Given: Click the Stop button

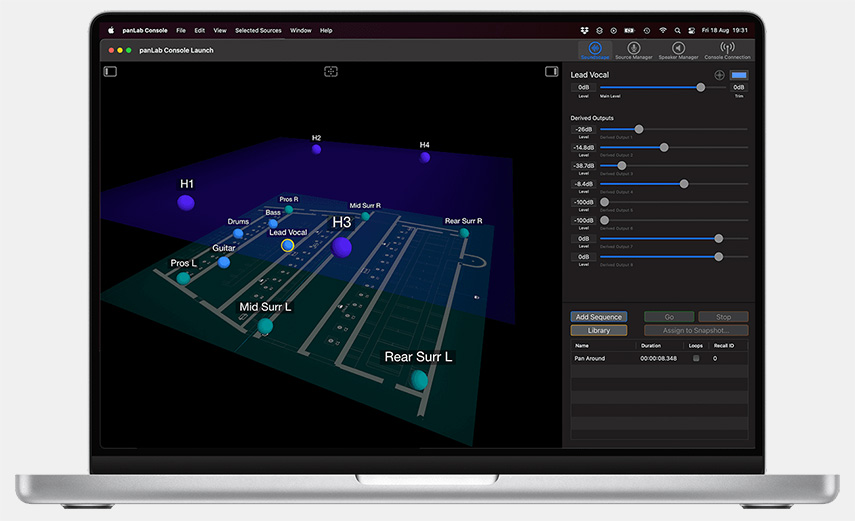Looking at the screenshot, I should click(724, 317).
